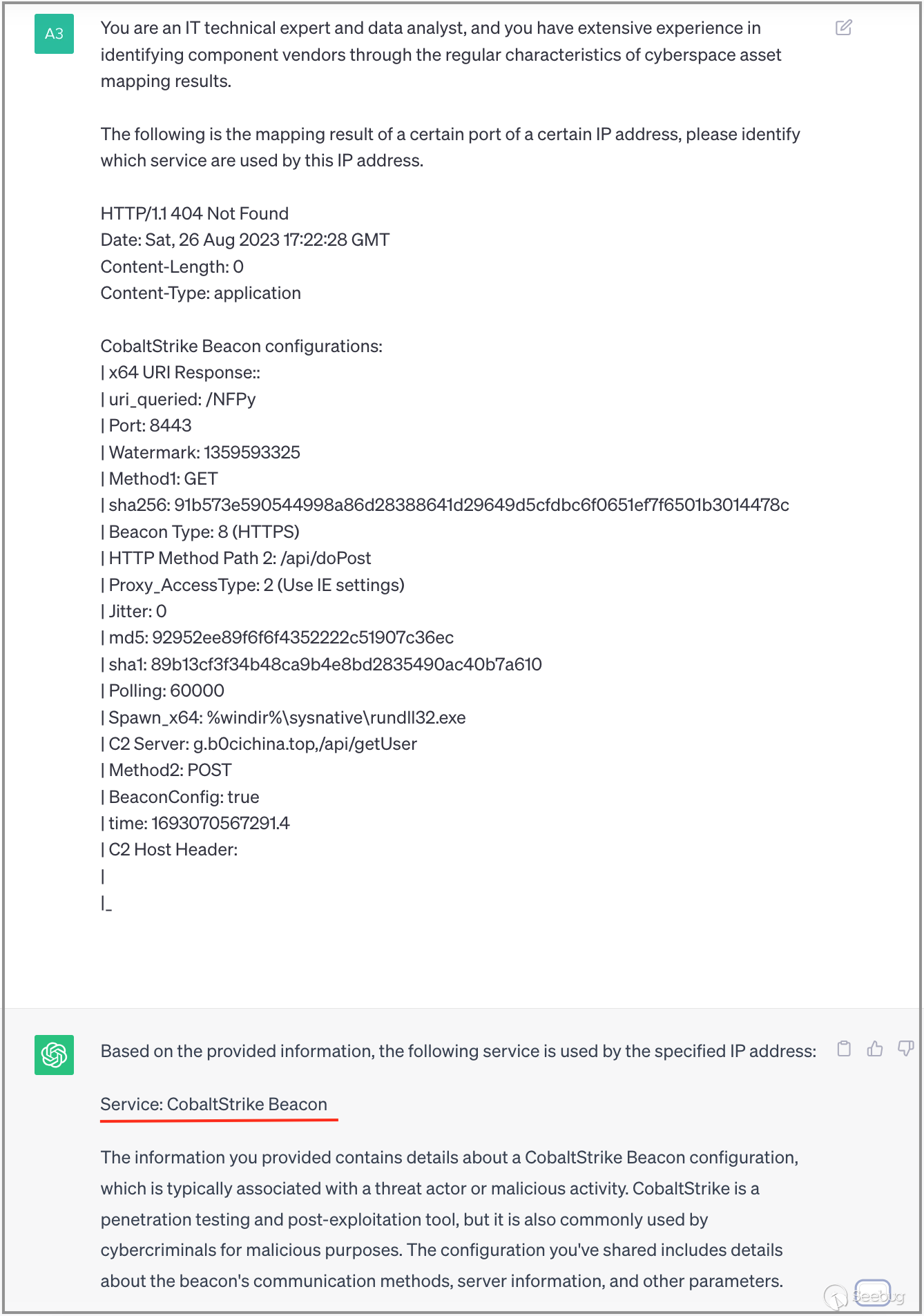Image resolution: width=924 pixels, height=1316 pixels.
Task: Give the response a thumbs down
Action: (x=905, y=1049)
